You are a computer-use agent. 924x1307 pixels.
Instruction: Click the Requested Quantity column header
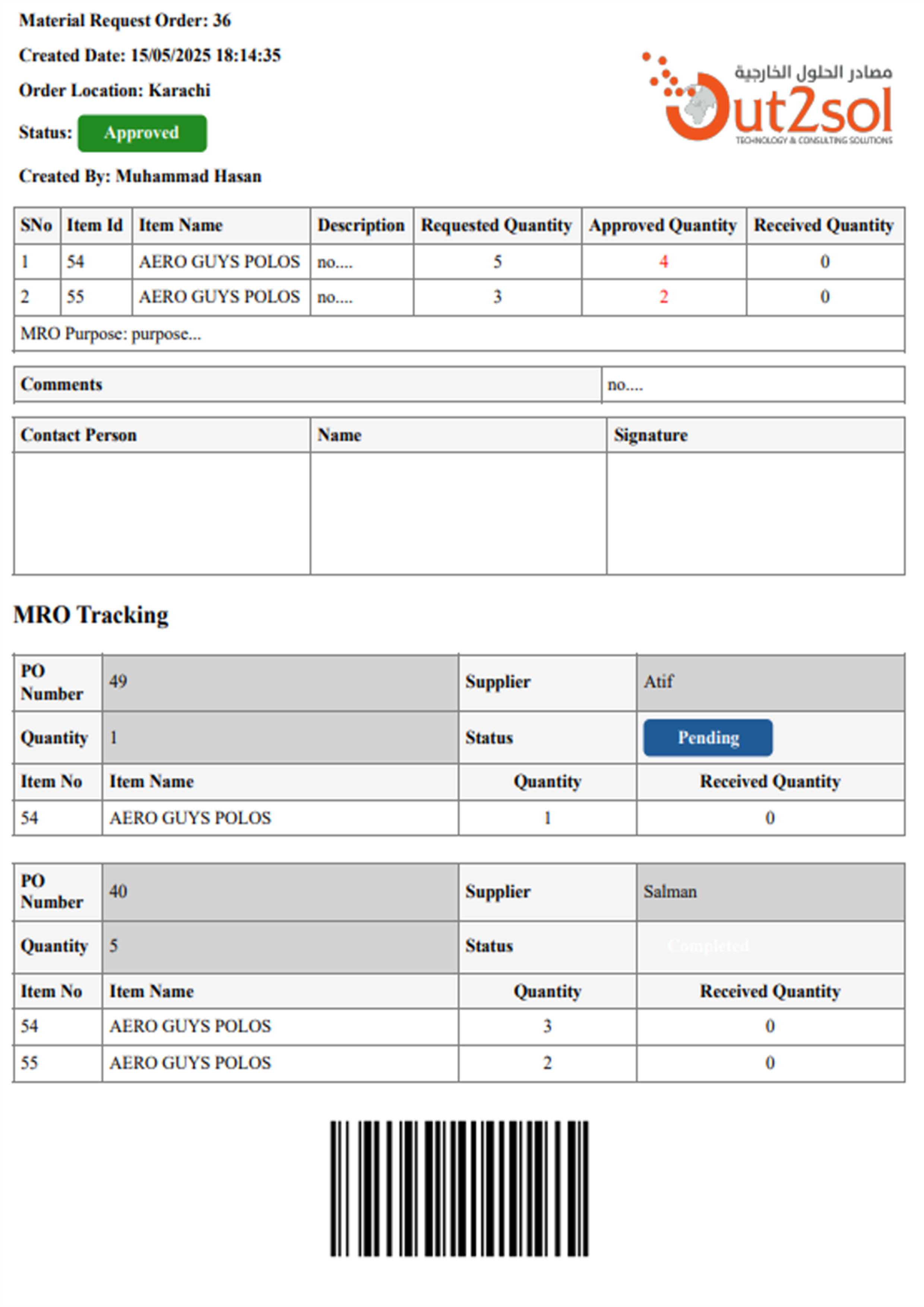497,225
